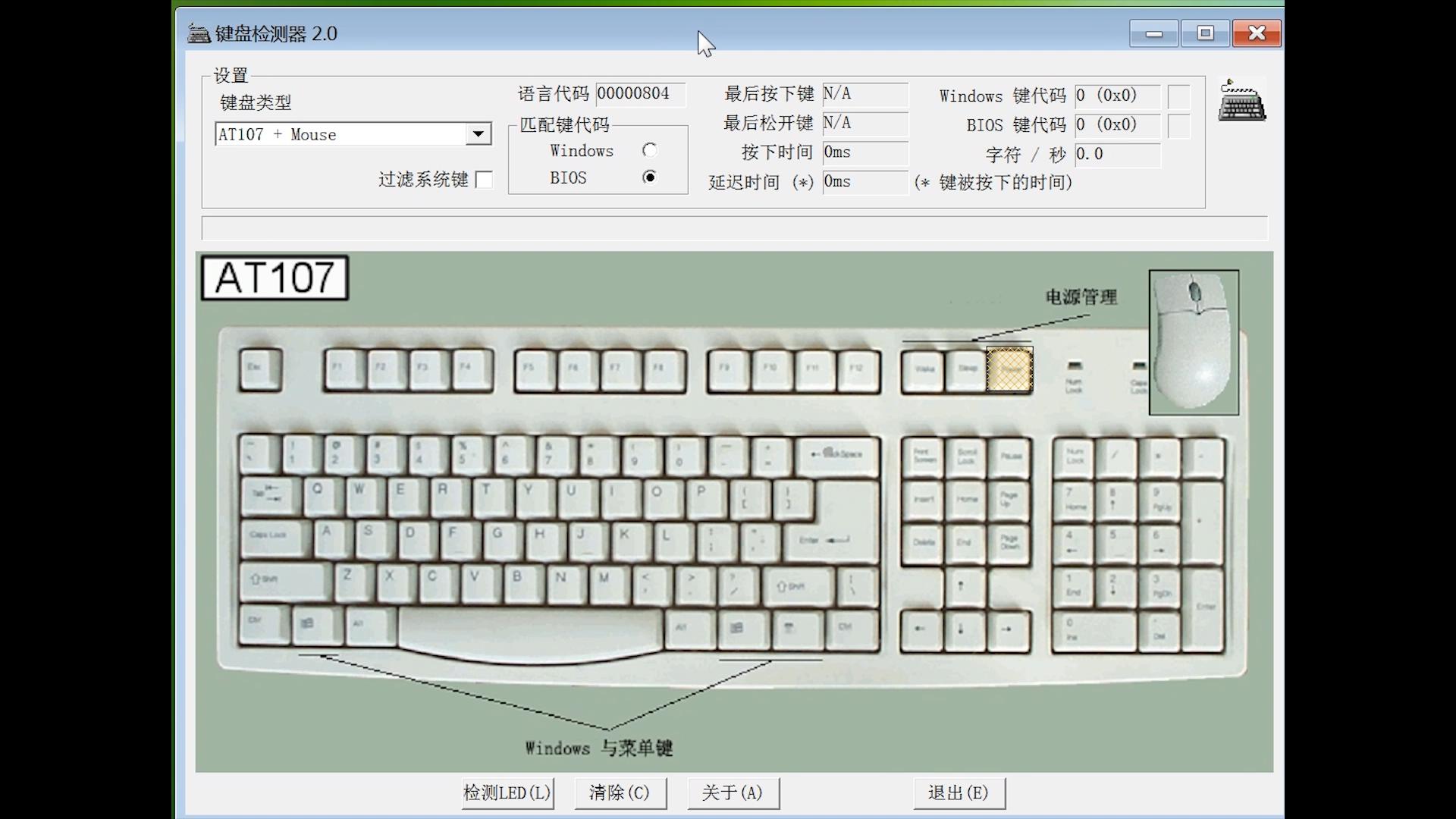1456x819 pixels.
Task: Click the Print Screen key image
Action: coord(923,457)
